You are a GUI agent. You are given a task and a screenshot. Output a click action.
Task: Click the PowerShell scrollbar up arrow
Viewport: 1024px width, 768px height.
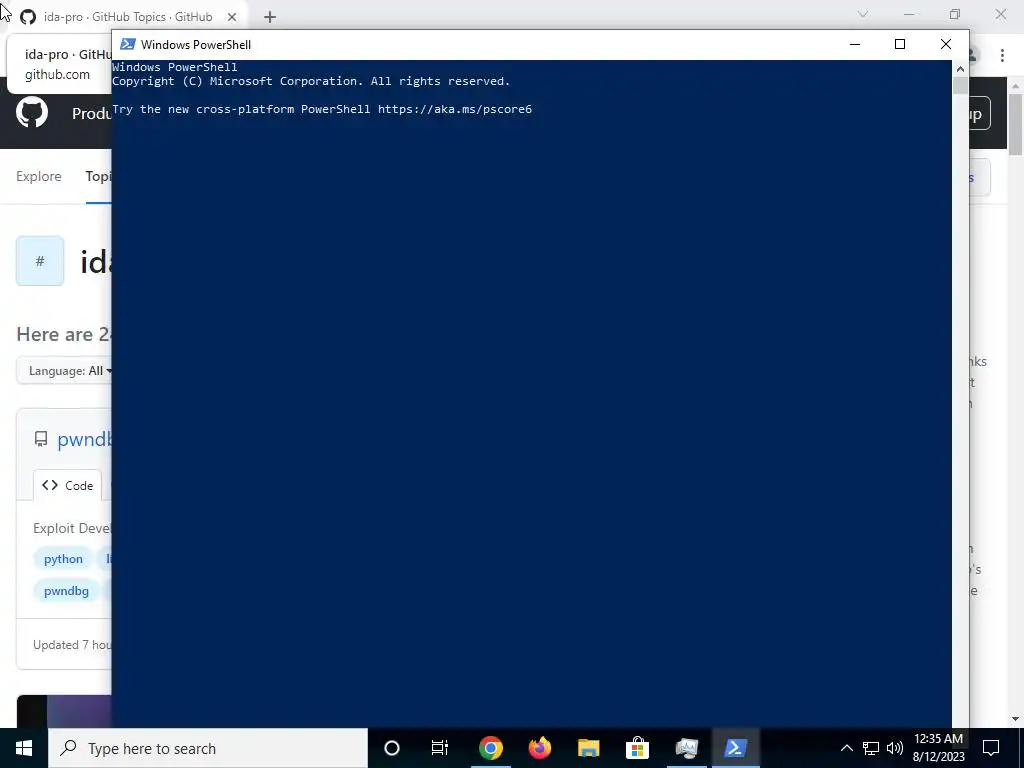pyautogui.click(x=960, y=69)
